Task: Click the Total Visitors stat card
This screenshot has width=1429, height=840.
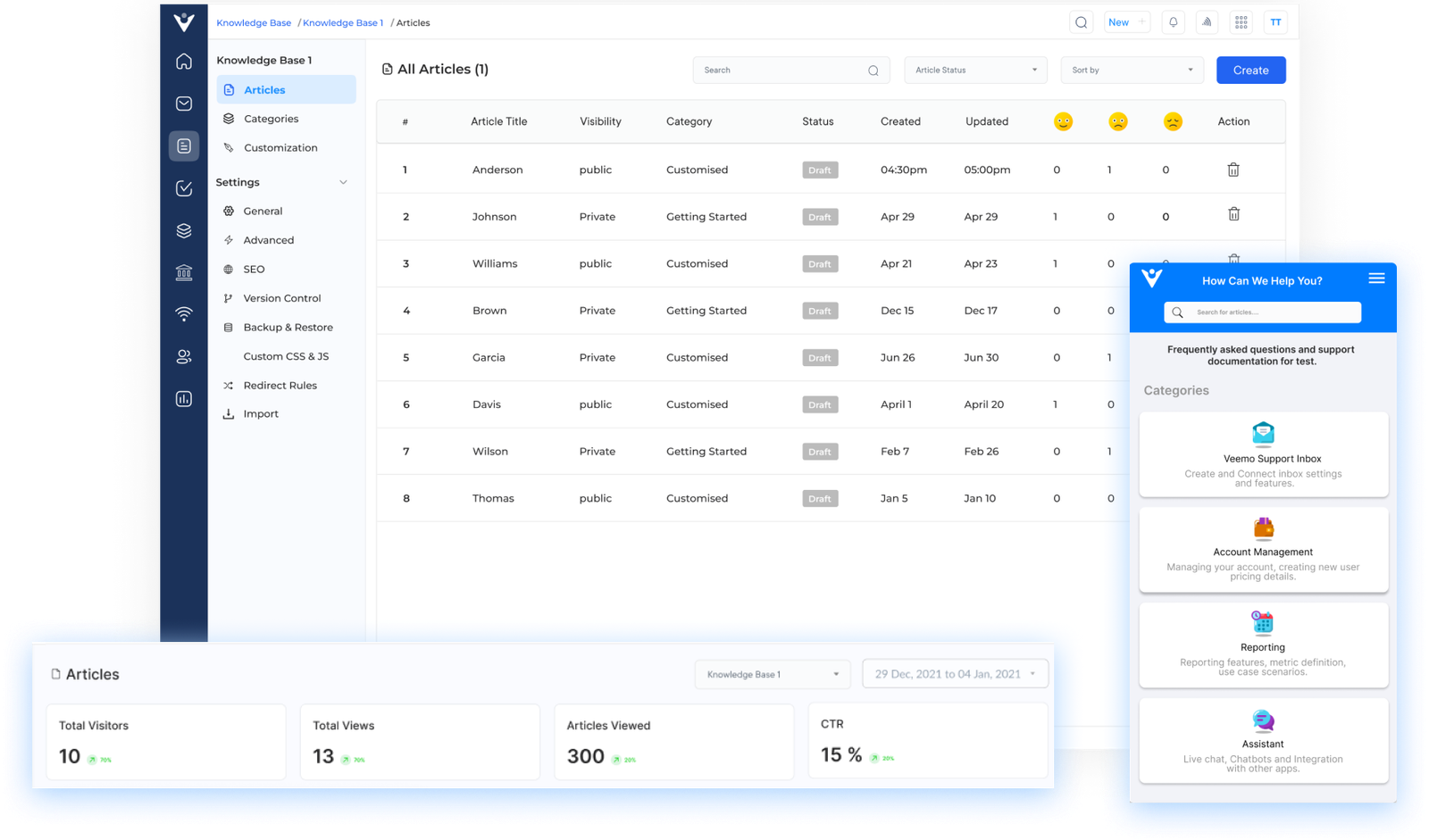Action: (166, 742)
